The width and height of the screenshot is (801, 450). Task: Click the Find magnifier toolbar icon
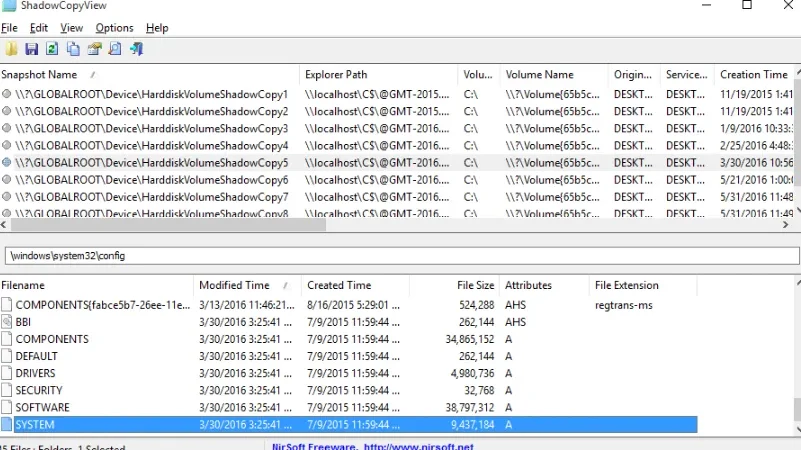point(115,49)
